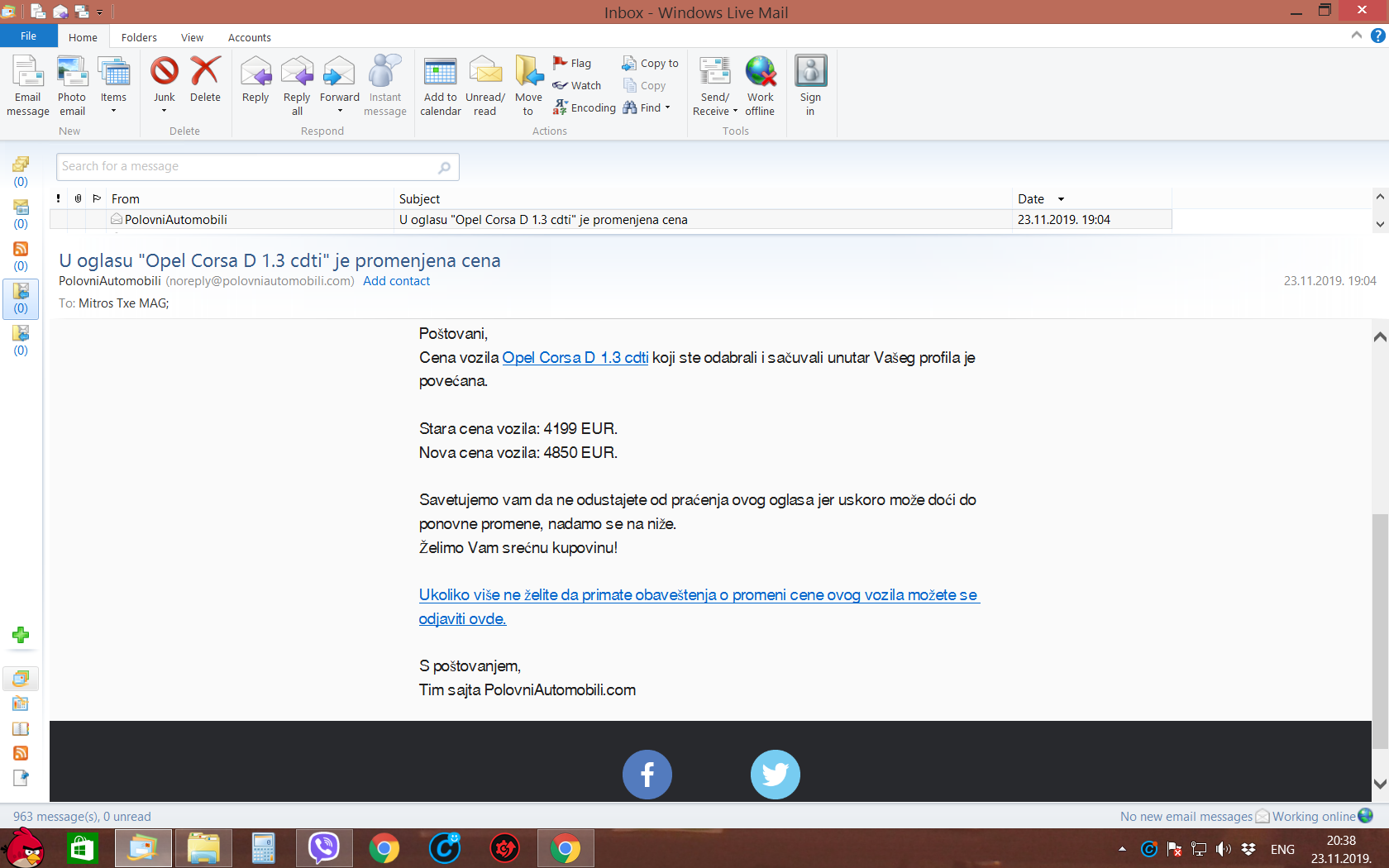Click the search magnifier icon

(445, 167)
